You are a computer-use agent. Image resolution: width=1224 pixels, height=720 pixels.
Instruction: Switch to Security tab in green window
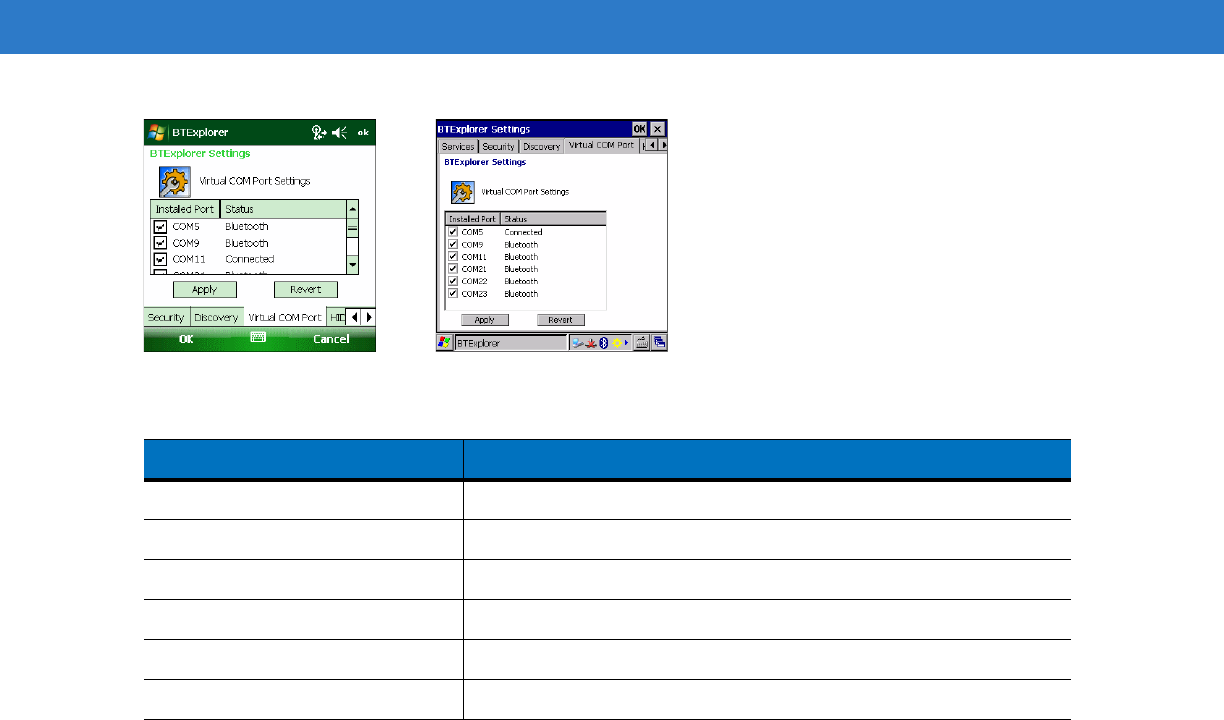pos(166,317)
